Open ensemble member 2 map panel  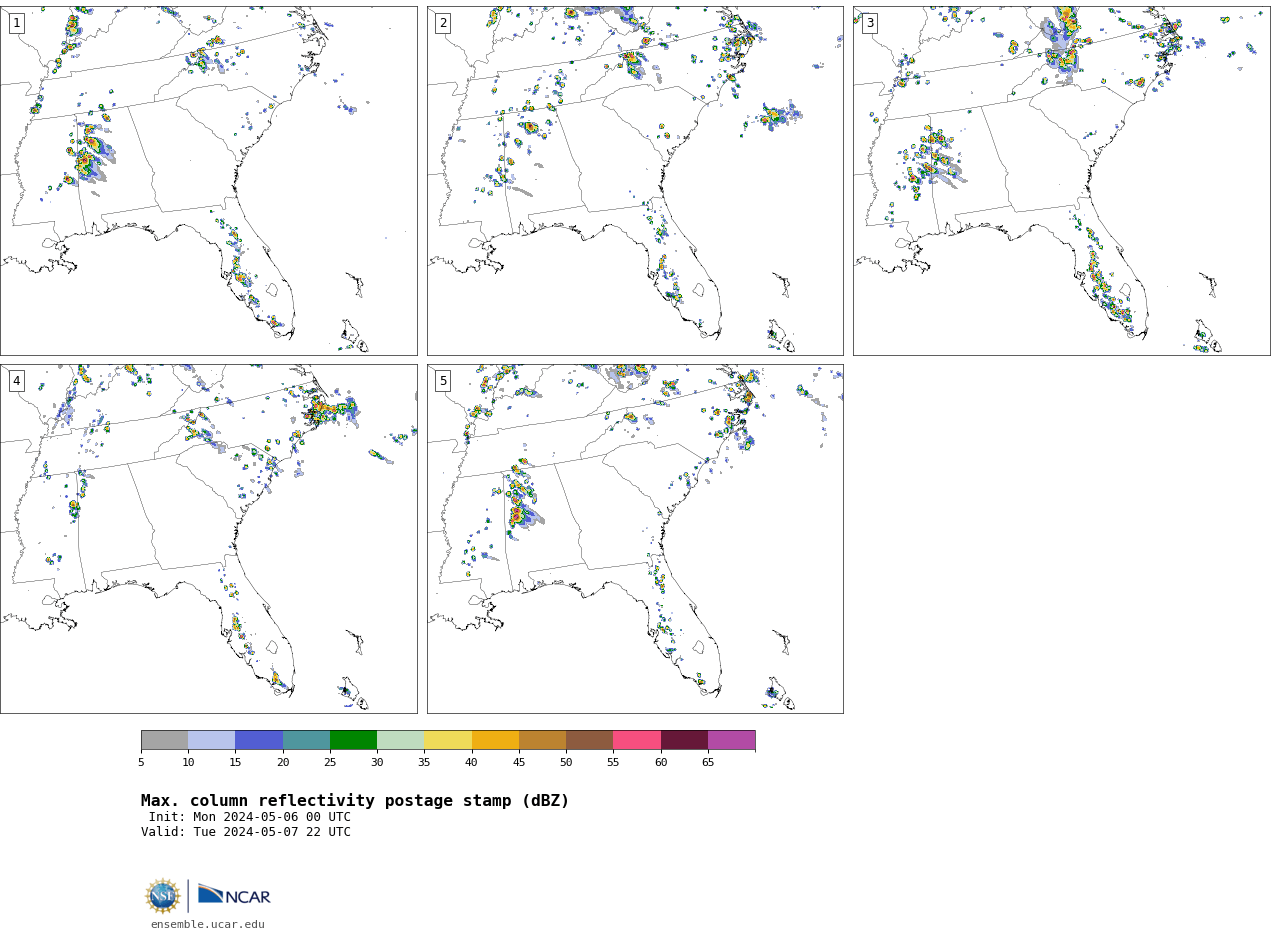coord(635,181)
